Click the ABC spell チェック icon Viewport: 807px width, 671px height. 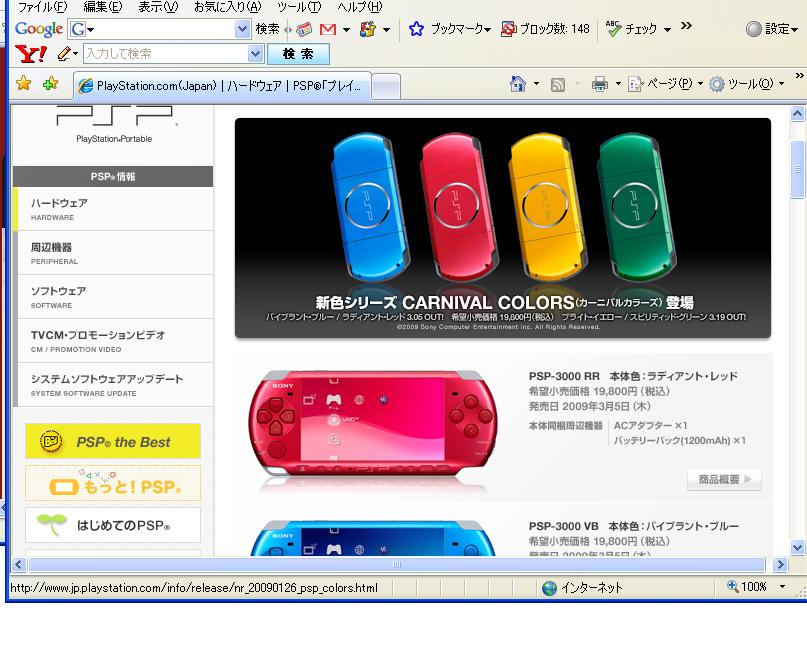pyautogui.click(x=613, y=29)
